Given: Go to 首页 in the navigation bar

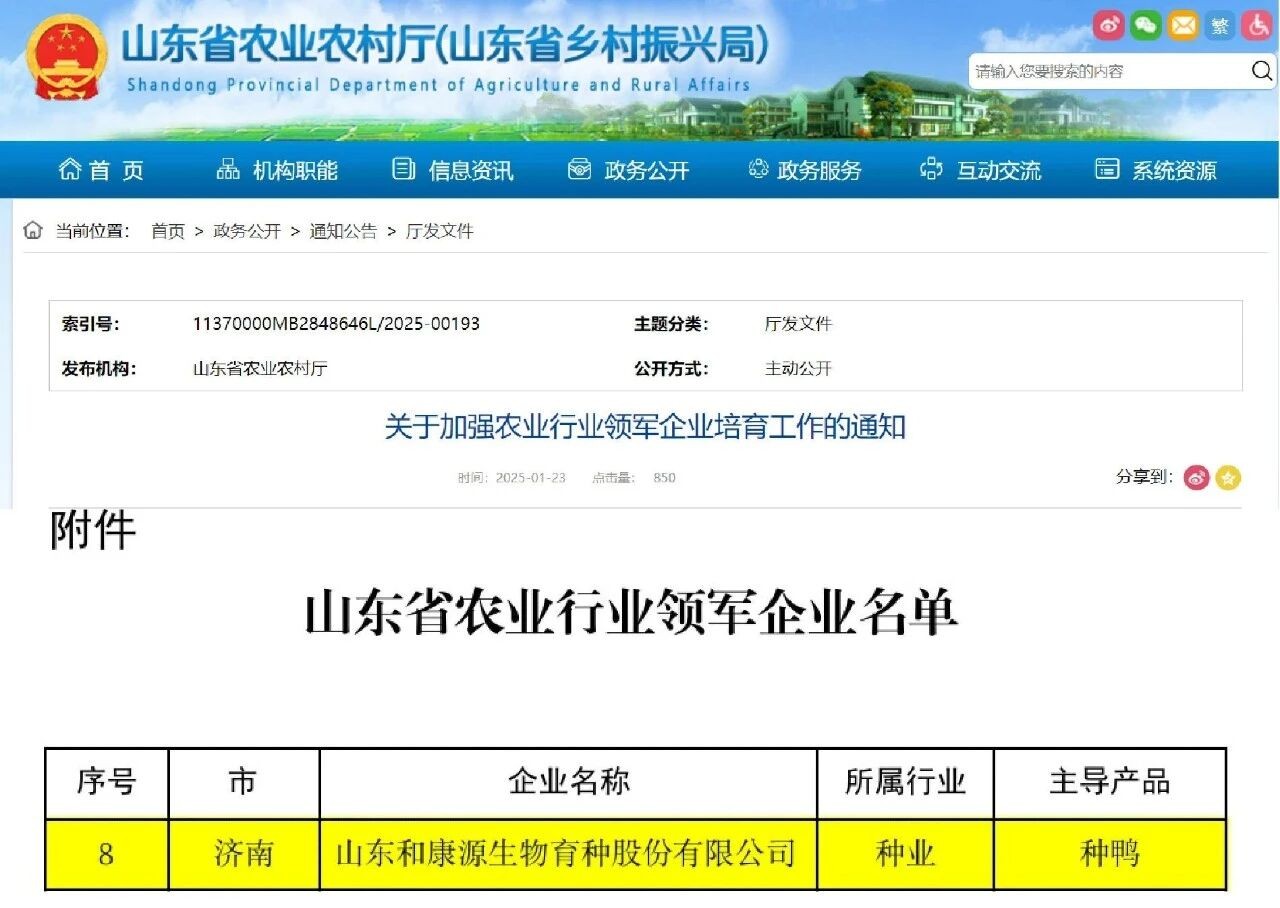Looking at the screenshot, I should [102, 171].
